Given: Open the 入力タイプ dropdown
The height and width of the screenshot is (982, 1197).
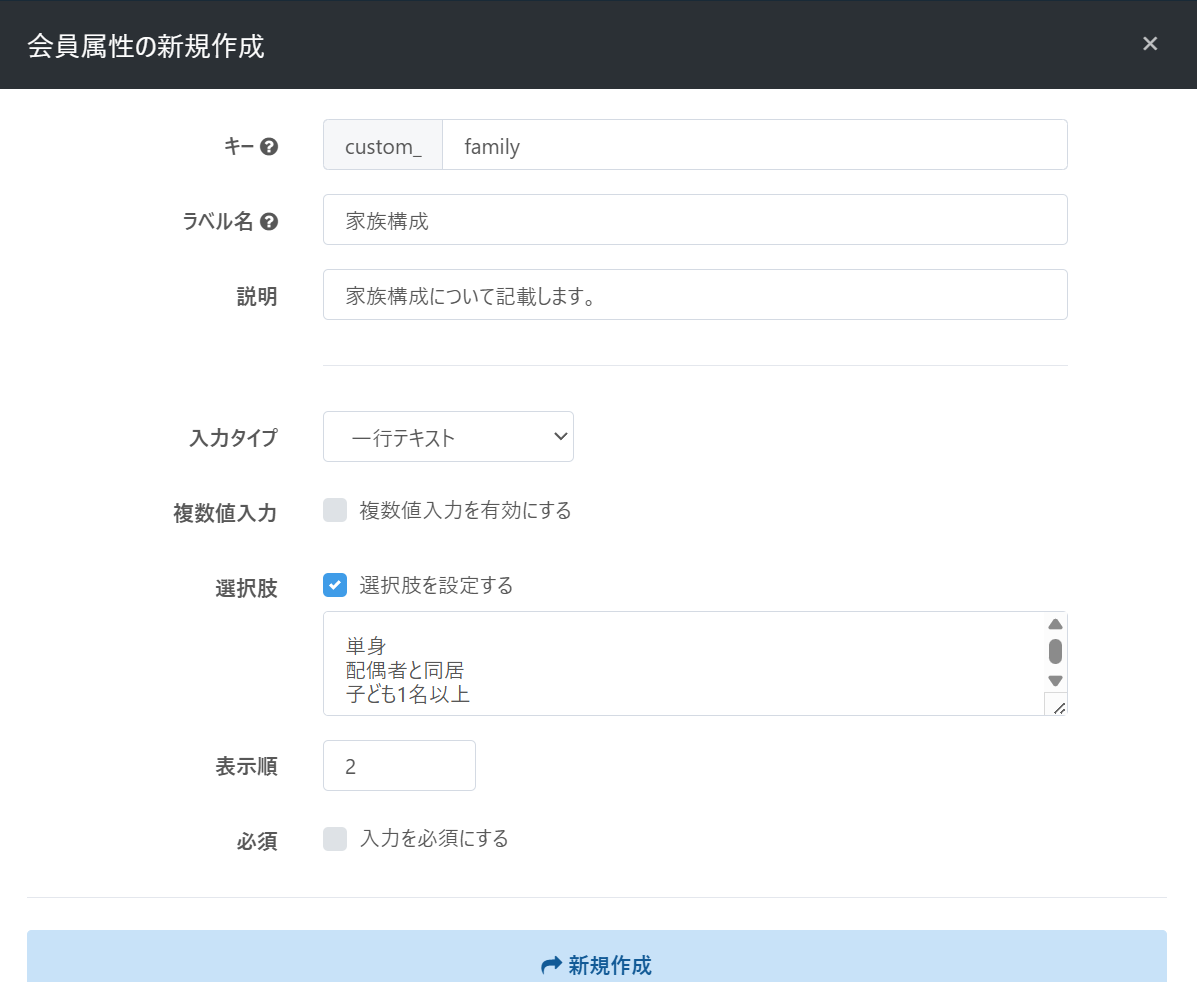Looking at the screenshot, I should pyautogui.click(x=448, y=437).
